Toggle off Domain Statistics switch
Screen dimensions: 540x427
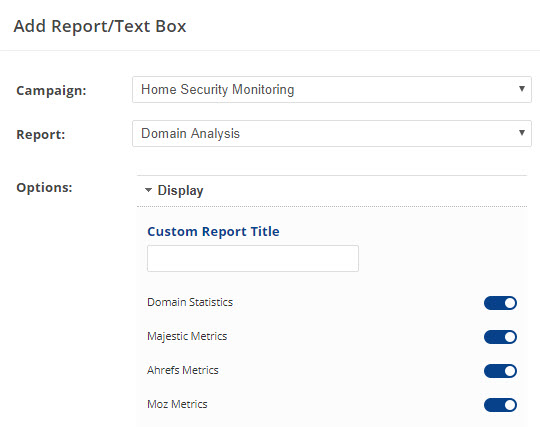tap(500, 303)
